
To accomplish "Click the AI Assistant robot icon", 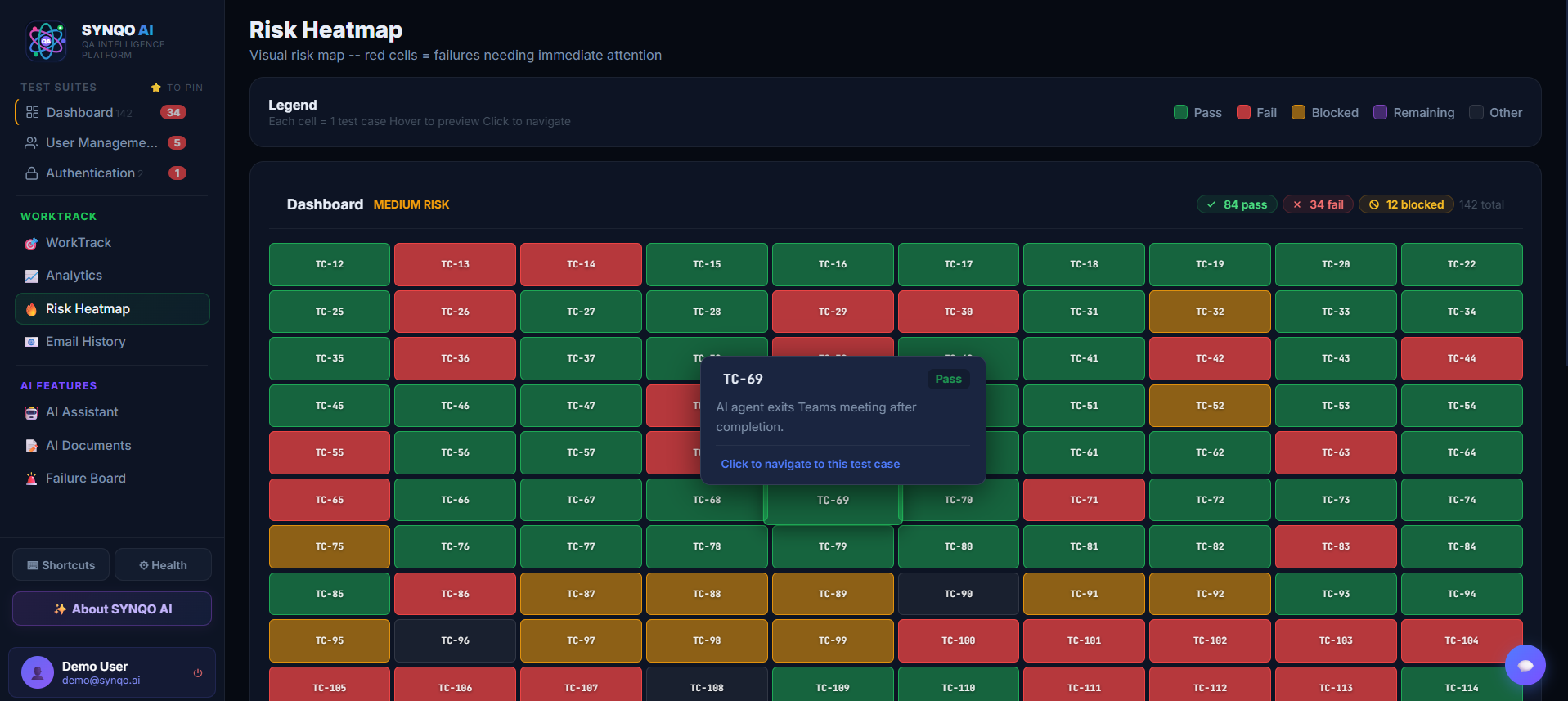I will (31, 413).
